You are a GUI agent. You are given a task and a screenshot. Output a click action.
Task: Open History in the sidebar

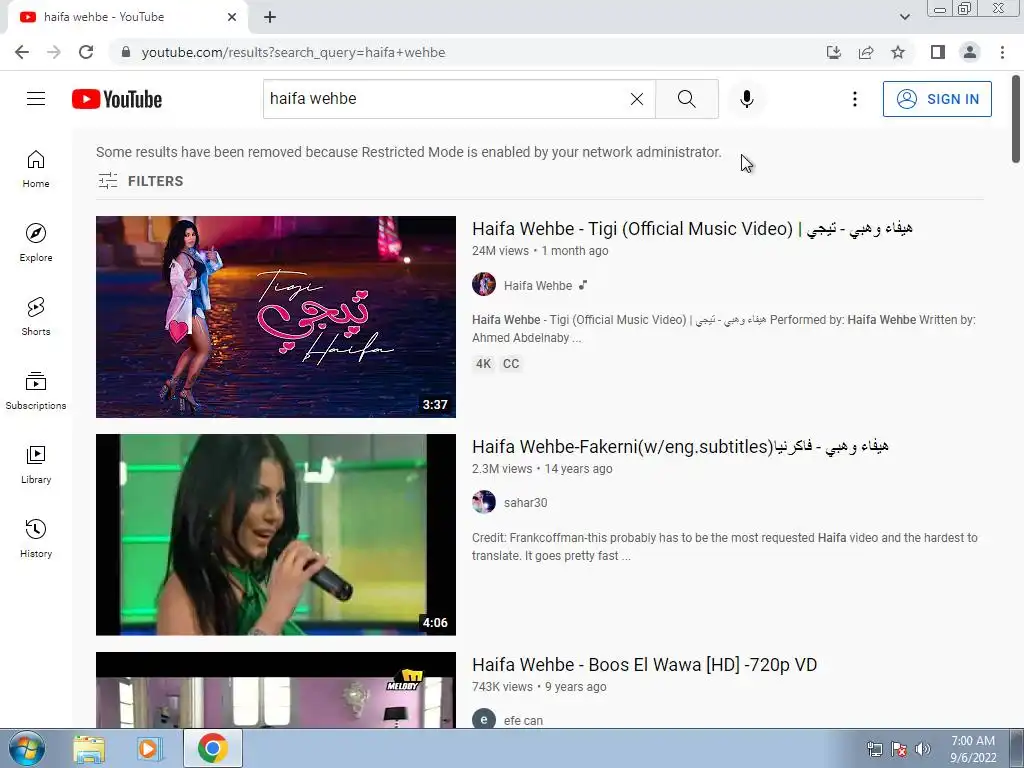point(36,538)
